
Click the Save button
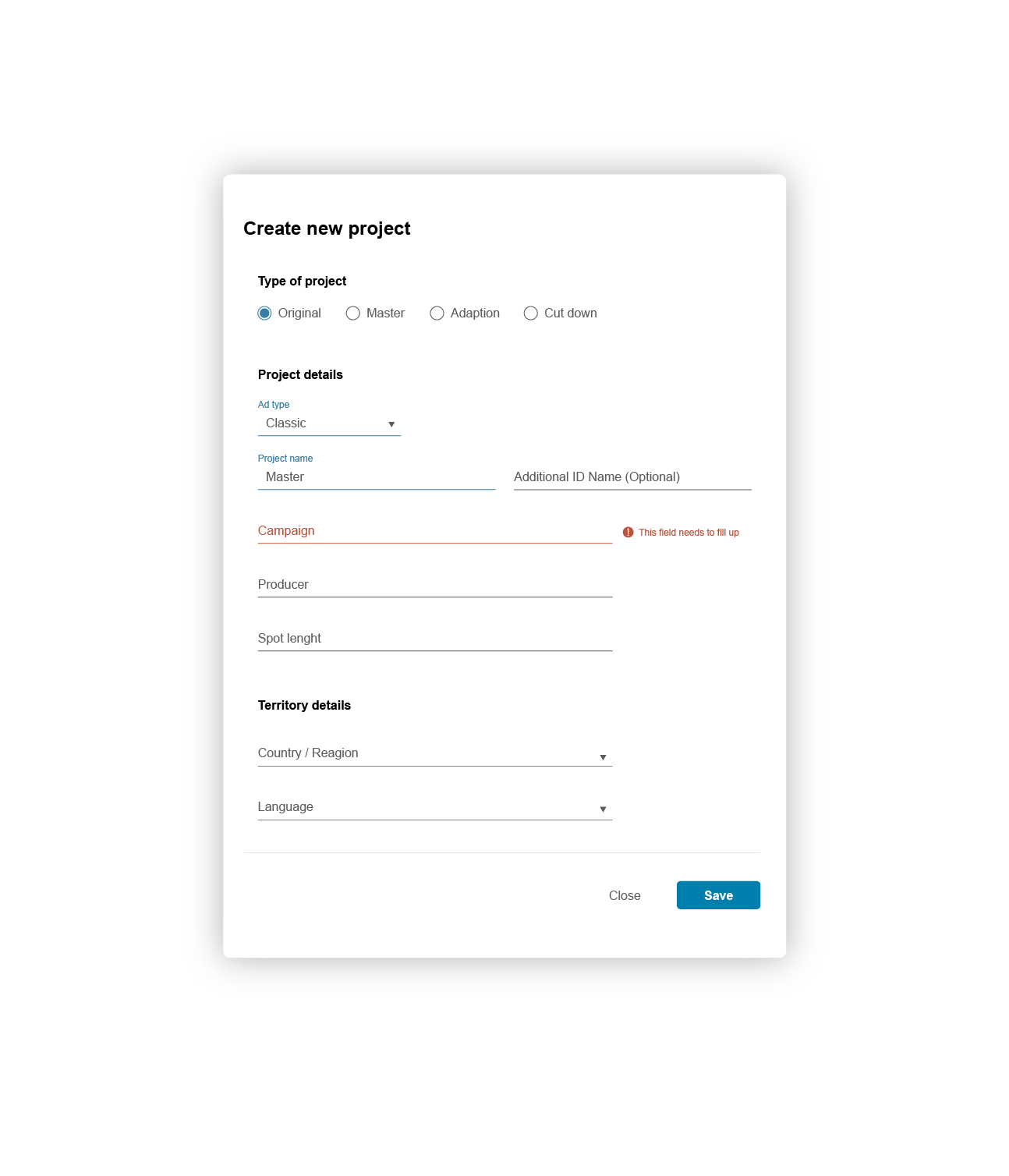[x=717, y=895]
